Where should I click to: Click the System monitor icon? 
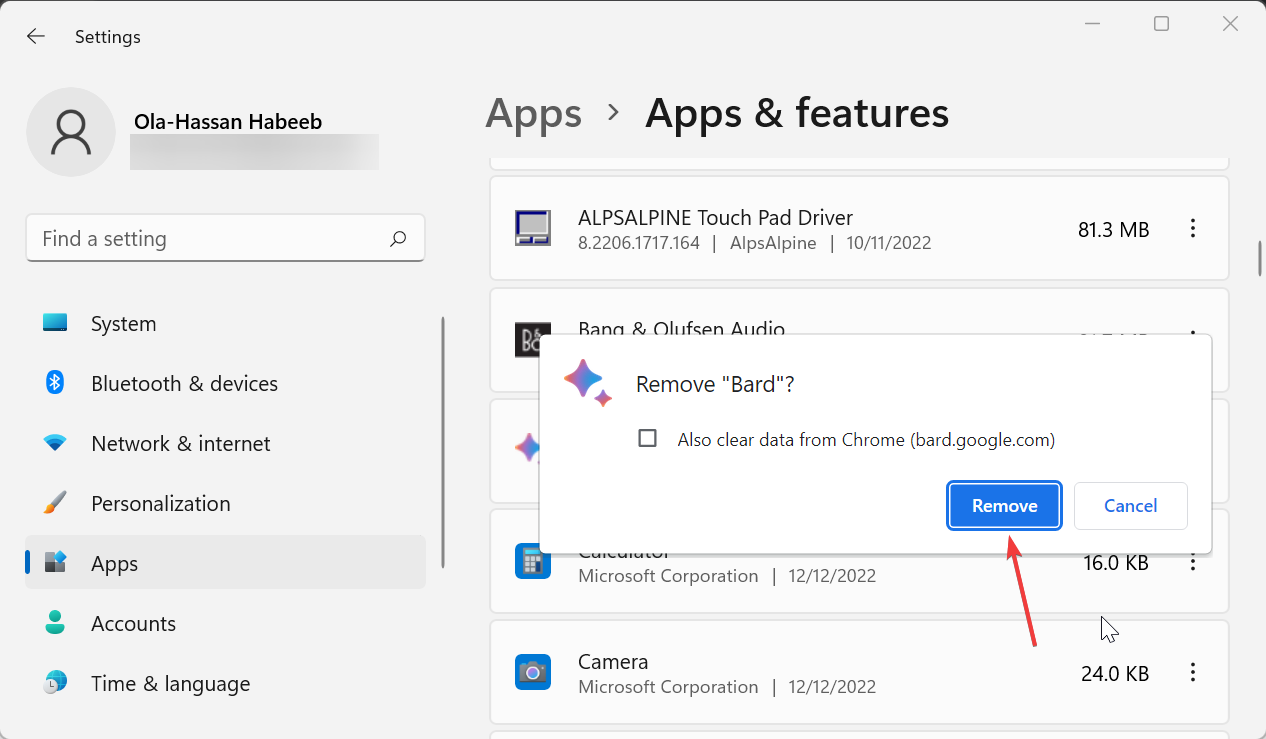(55, 323)
